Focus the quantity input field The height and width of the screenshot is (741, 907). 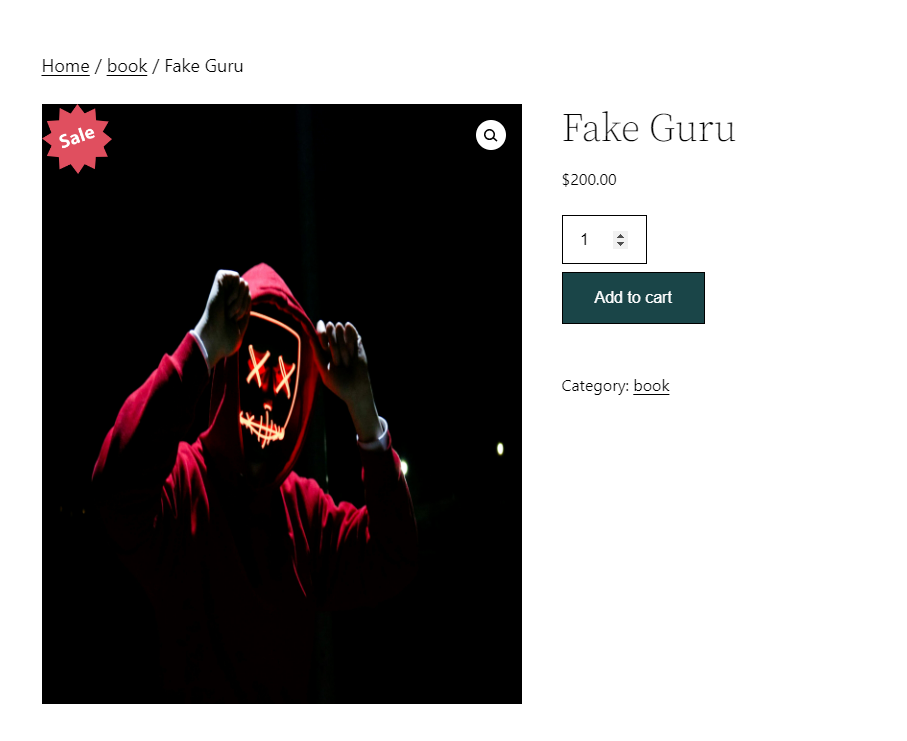pos(604,239)
